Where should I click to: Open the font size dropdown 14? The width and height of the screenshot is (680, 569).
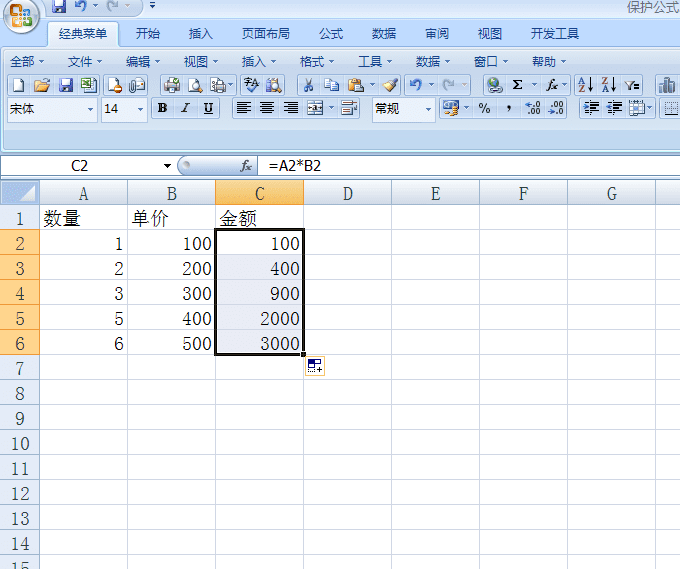[x=140, y=109]
